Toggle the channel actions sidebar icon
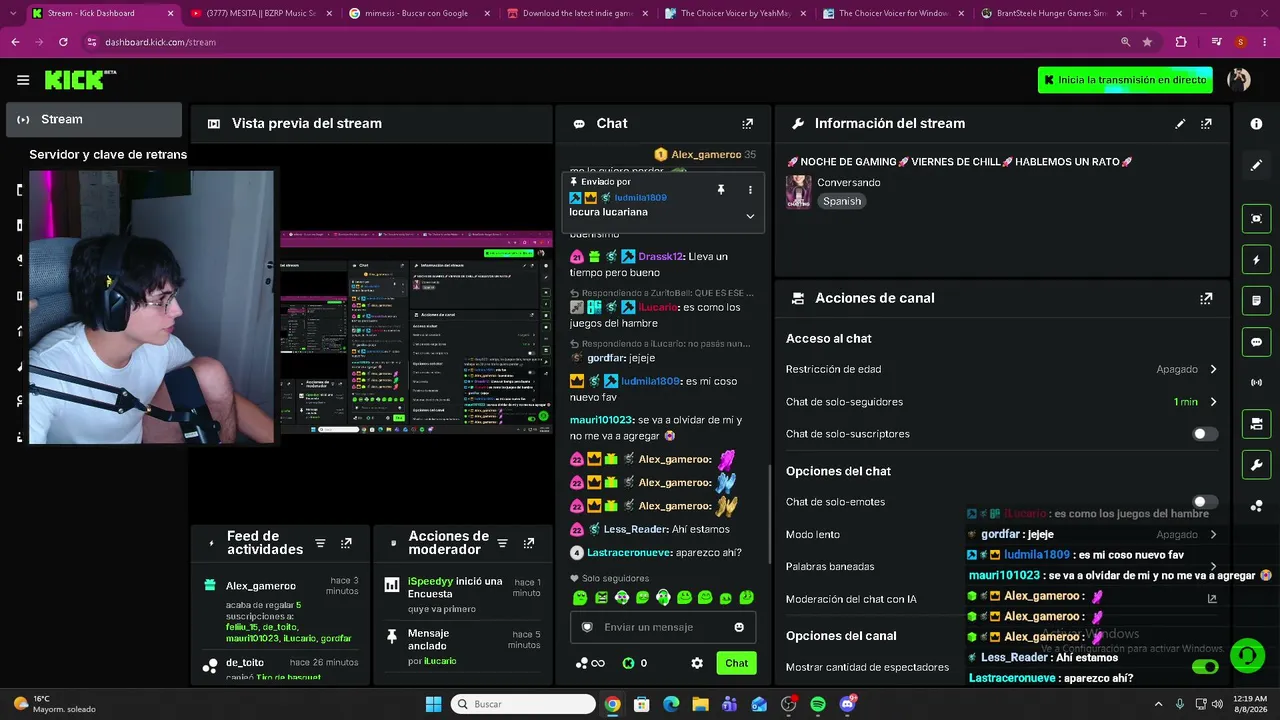The image size is (1280, 720). [x=1256, y=424]
